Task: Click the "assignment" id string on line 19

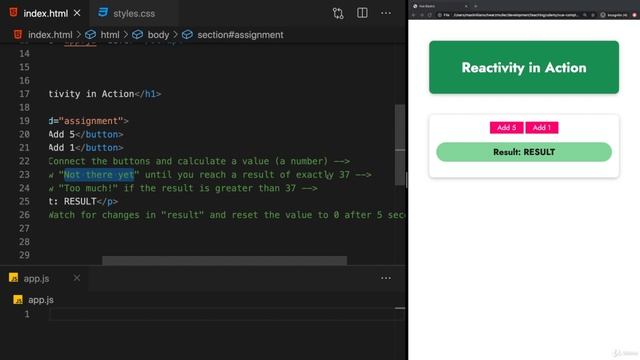Action: pyautogui.click(x=91, y=121)
